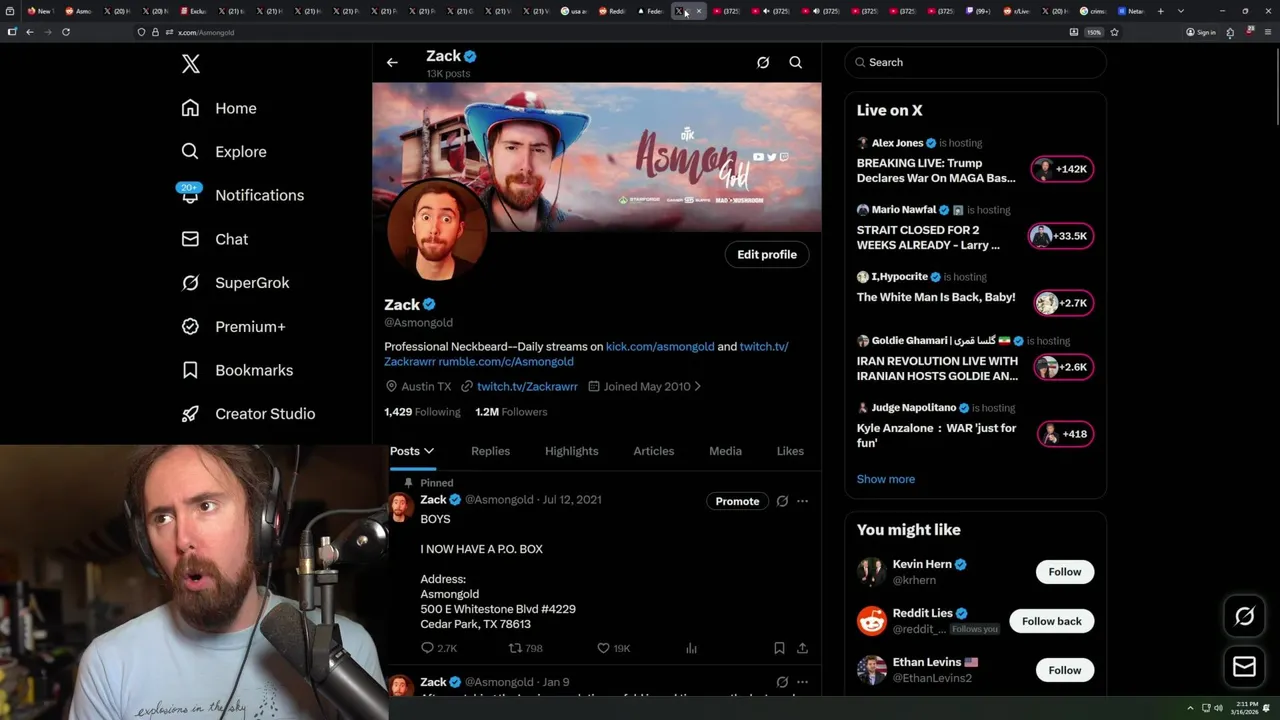The height and width of the screenshot is (720, 1280).
Task: Open the Asmongold banner image
Action: click(597, 157)
